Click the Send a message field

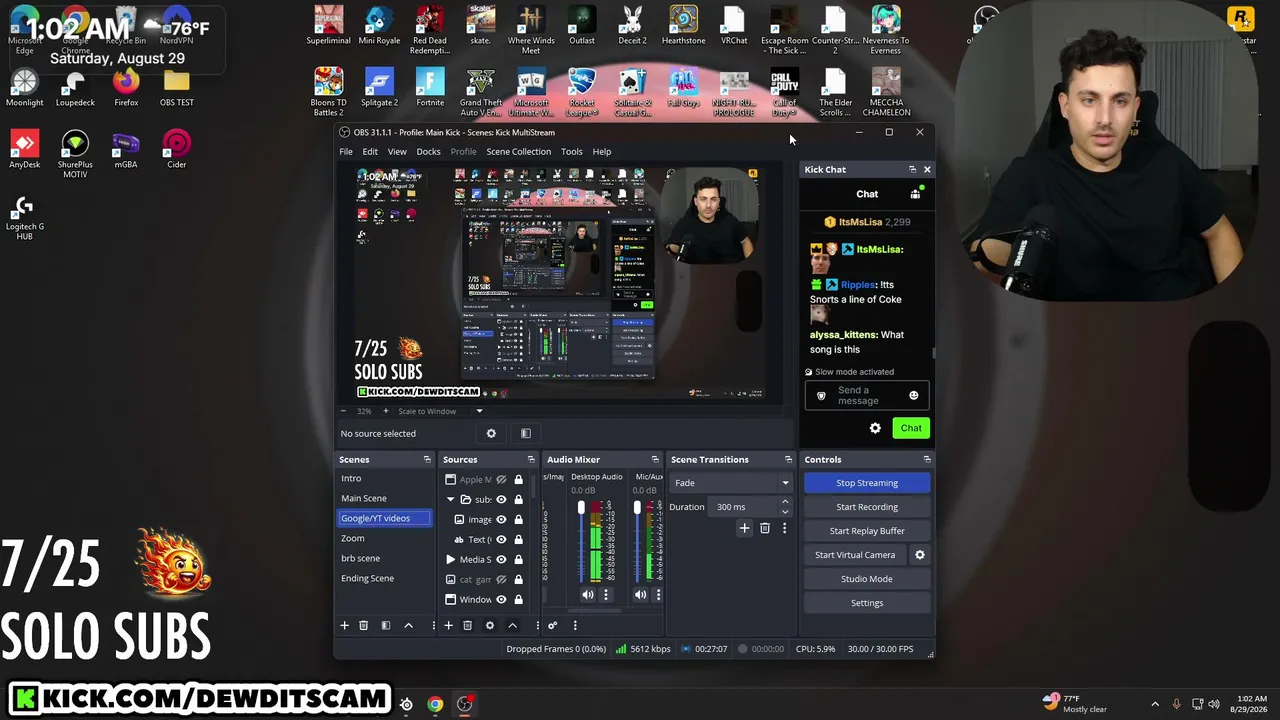(866, 396)
